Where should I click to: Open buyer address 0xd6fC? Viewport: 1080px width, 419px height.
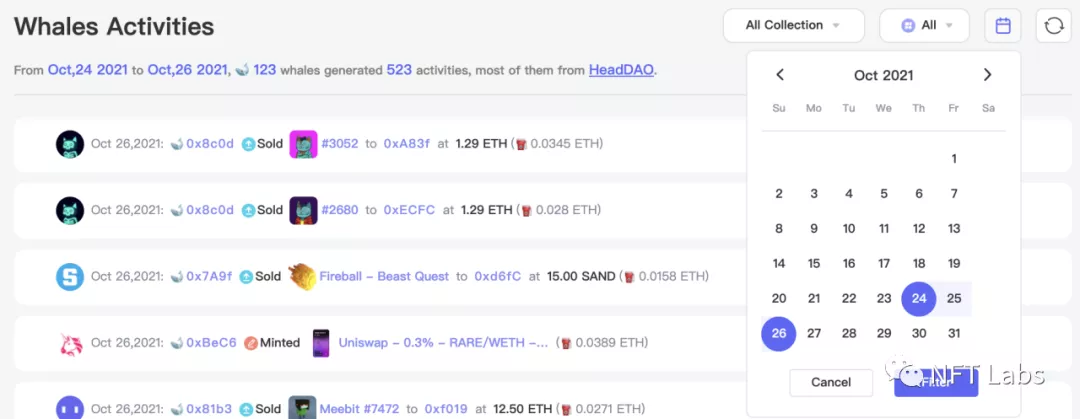pos(498,276)
